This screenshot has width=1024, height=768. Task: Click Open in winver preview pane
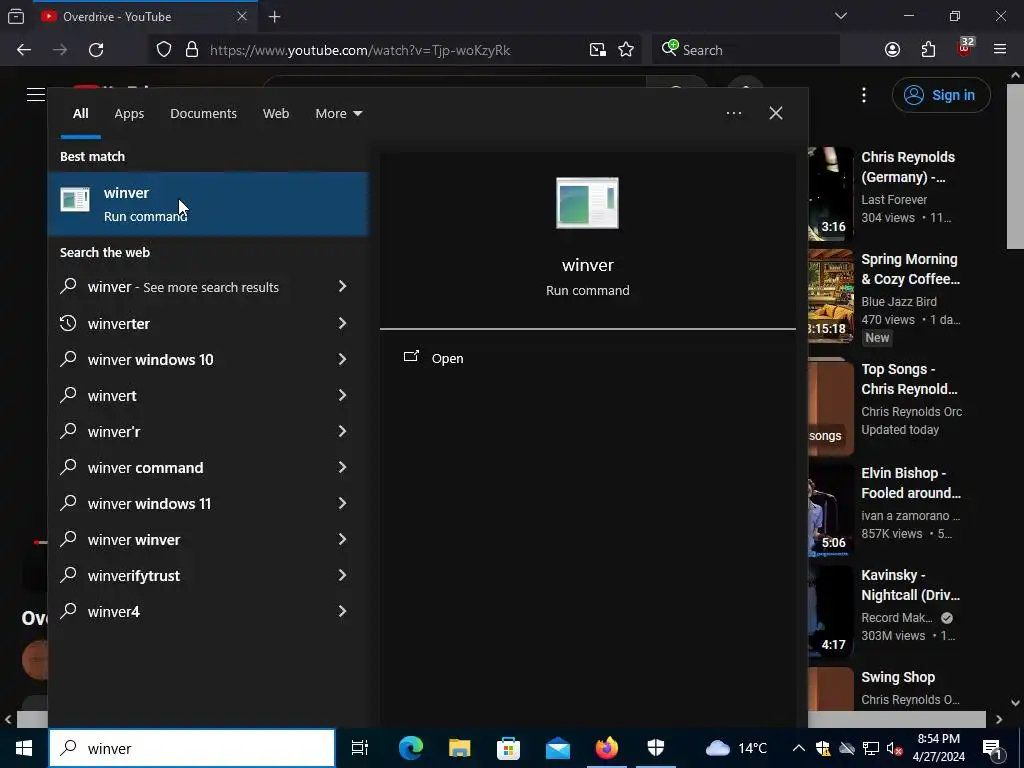447,359
